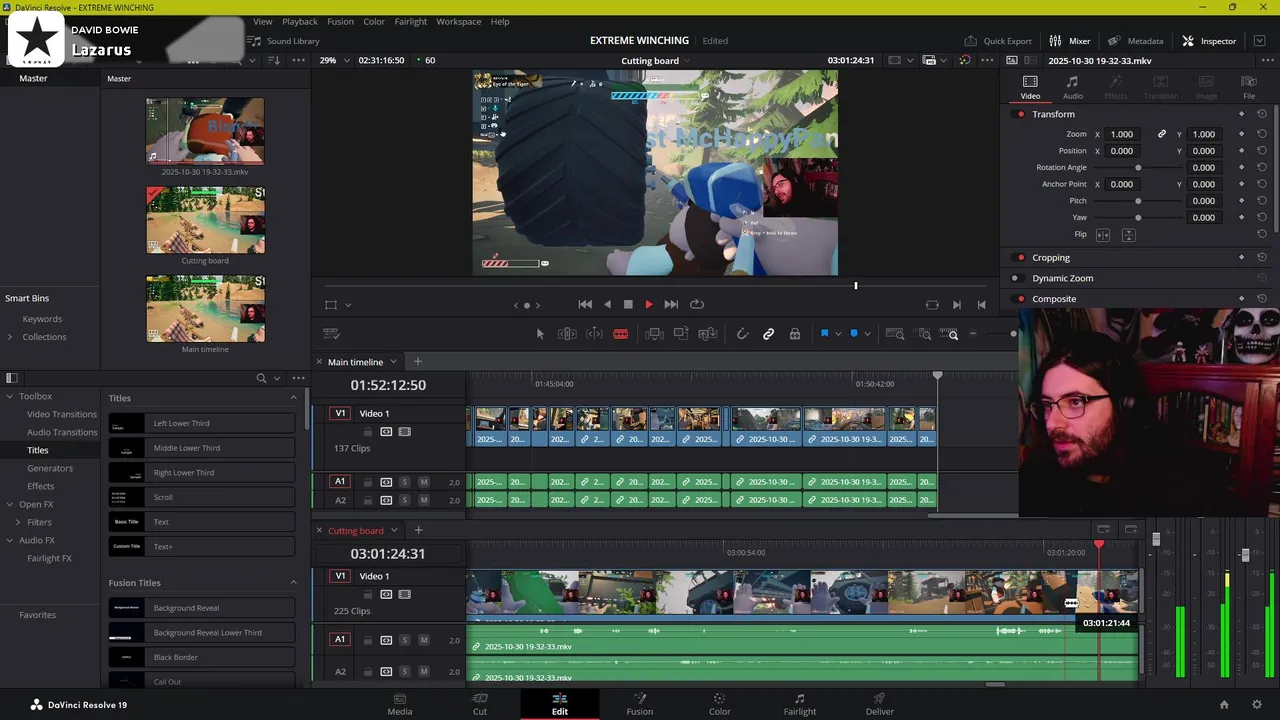This screenshot has width=1280, height=720.
Task: Collapse the Titles section
Action: tap(293, 398)
